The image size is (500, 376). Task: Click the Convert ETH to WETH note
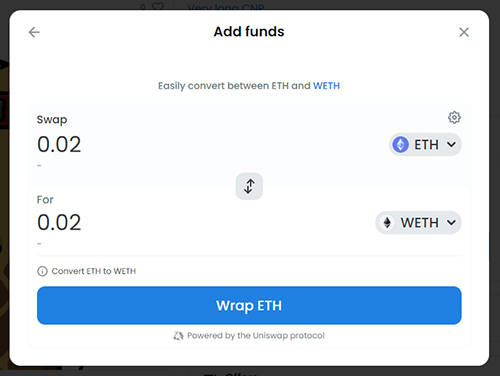pyautogui.click(x=94, y=271)
